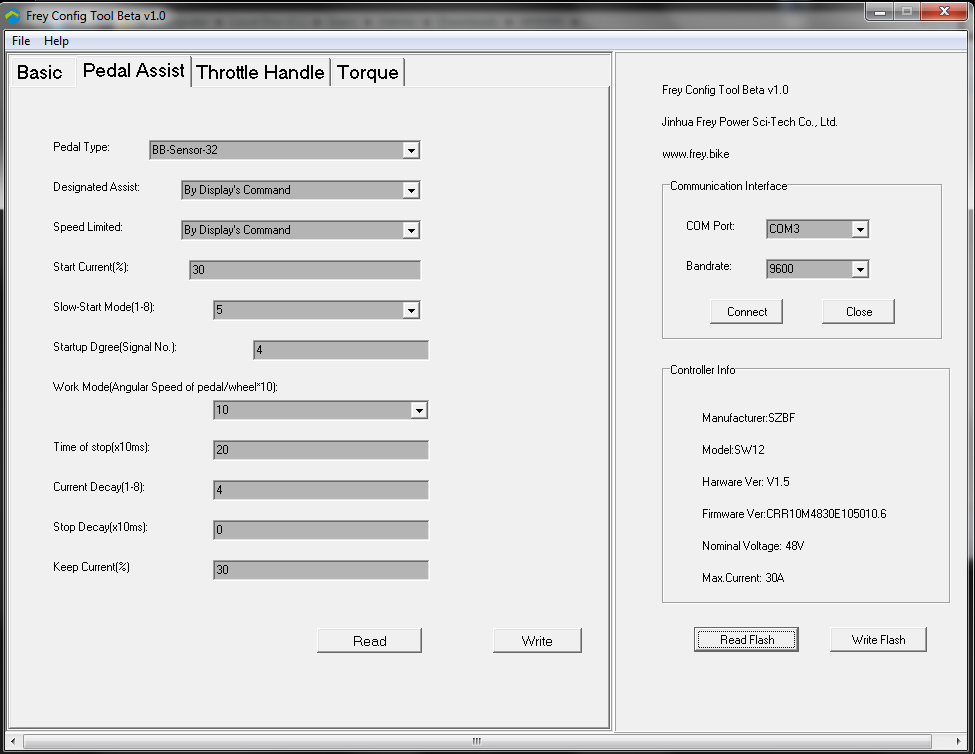The image size is (975, 754).
Task: Switch to the Torque tab
Action: (367, 73)
